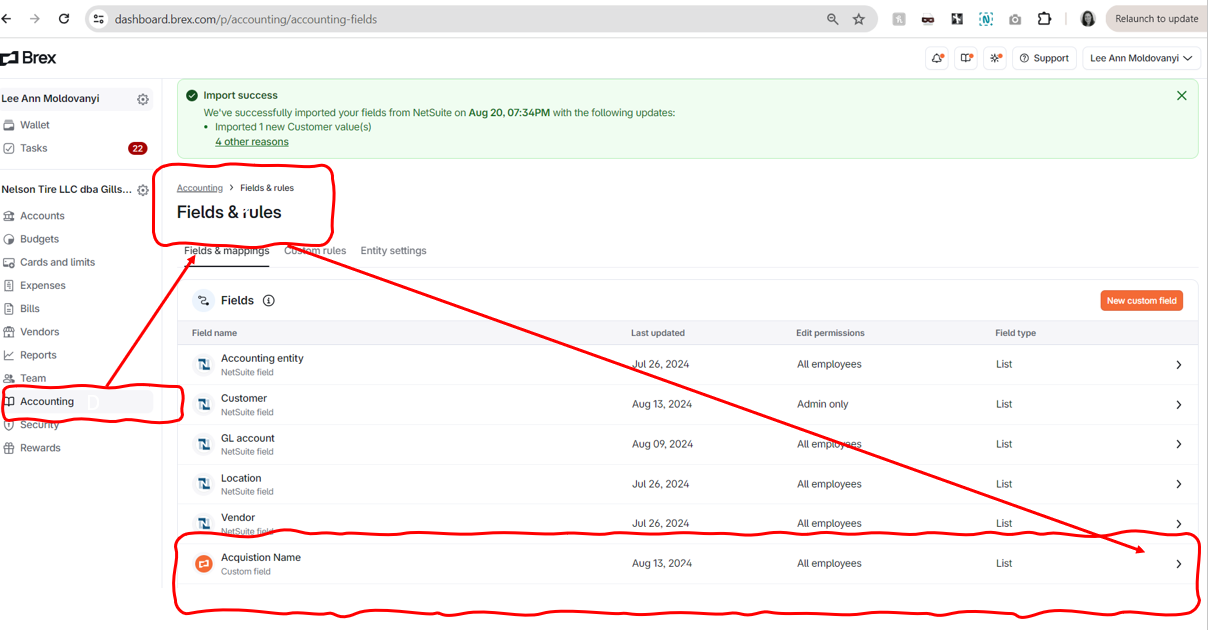Select Accounting in the sidebar
The width and height of the screenshot is (1208, 630).
point(47,402)
